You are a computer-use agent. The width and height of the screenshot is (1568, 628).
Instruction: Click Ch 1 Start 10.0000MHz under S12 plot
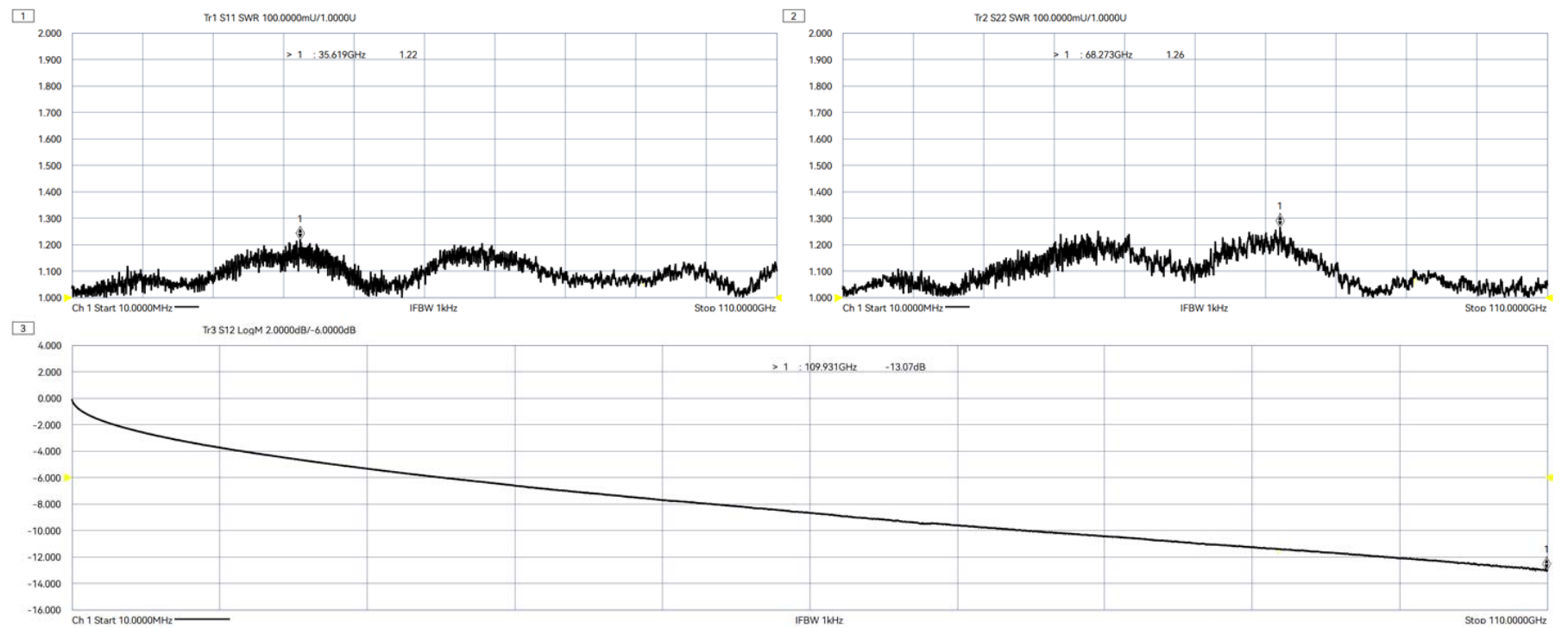[x=122, y=619]
